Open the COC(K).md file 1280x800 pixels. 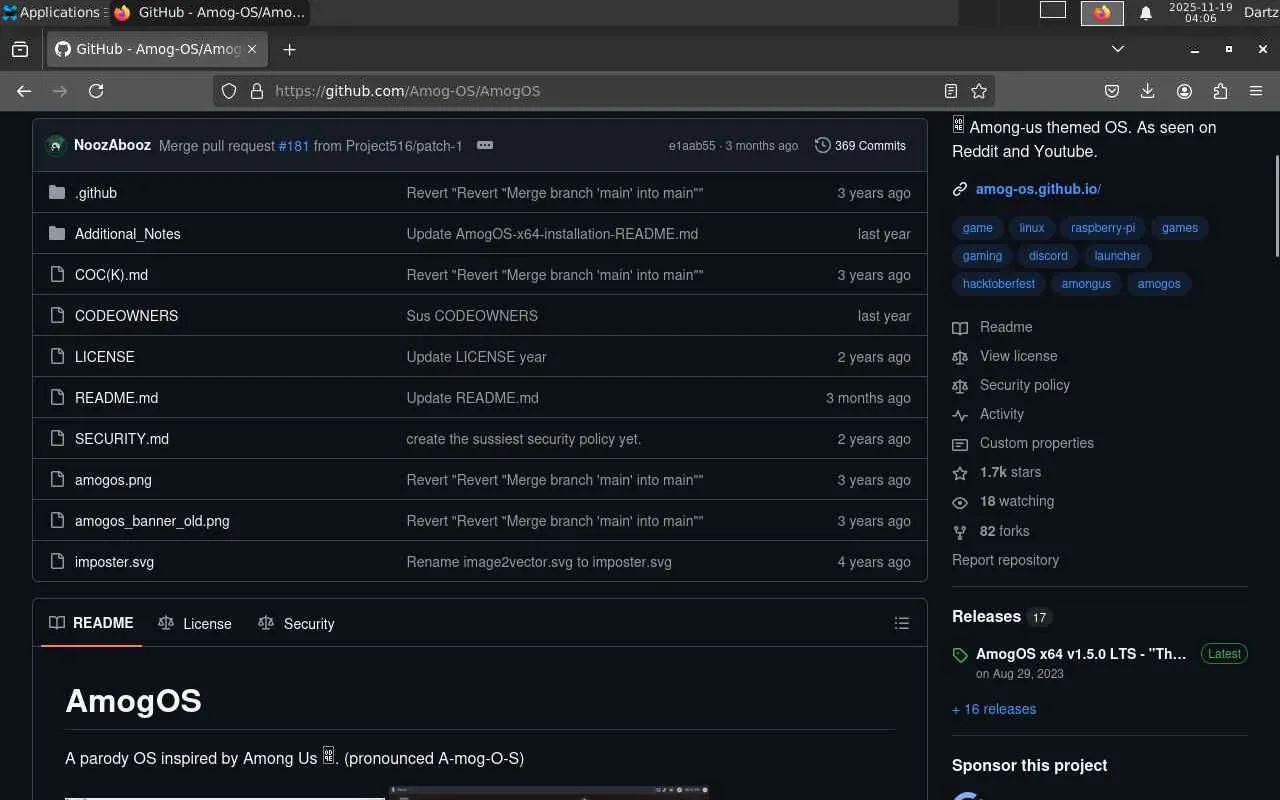(x=111, y=275)
